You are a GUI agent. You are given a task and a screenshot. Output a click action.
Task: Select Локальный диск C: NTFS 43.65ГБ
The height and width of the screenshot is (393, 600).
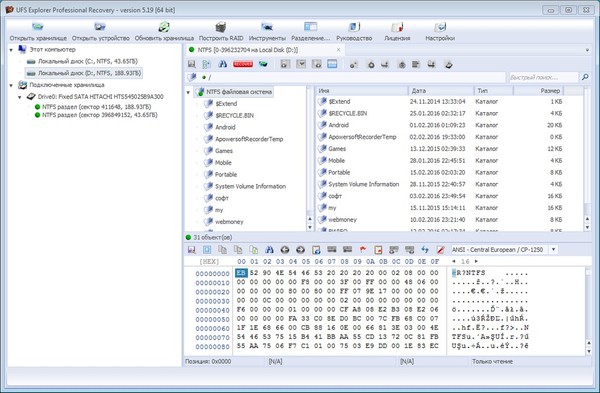pyautogui.click(x=88, y=61)
